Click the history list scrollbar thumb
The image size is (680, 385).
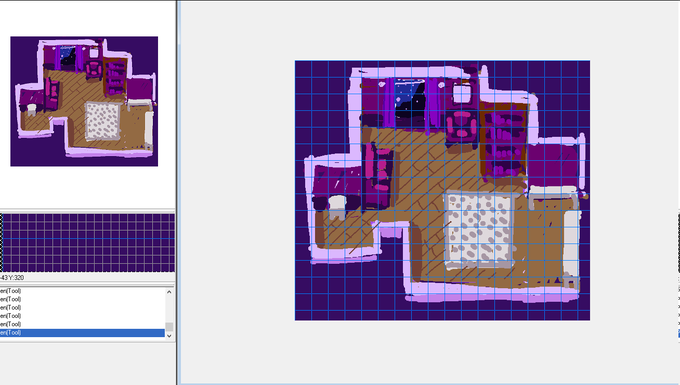(169, 326)
